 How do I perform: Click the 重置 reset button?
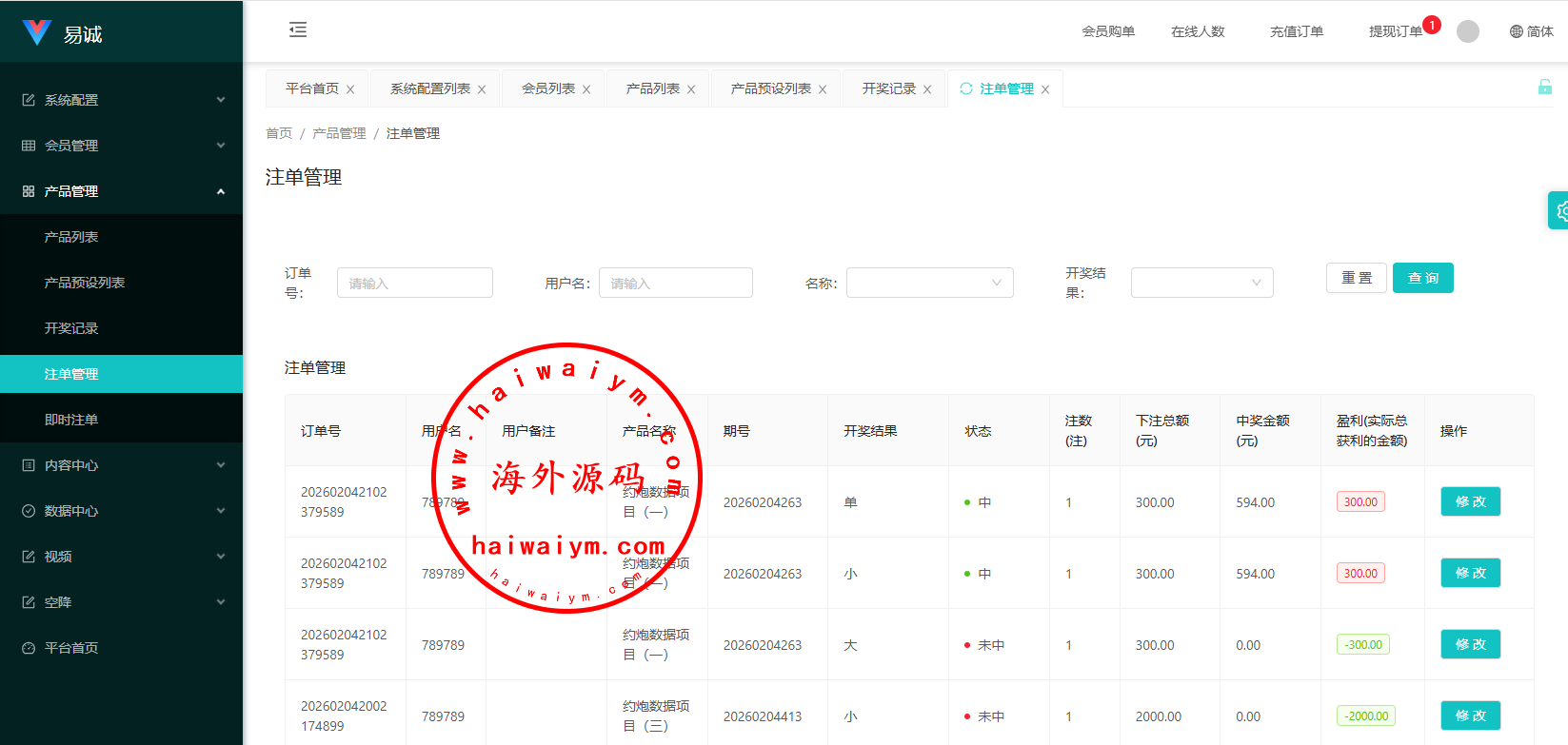[x=1356, y=278]
